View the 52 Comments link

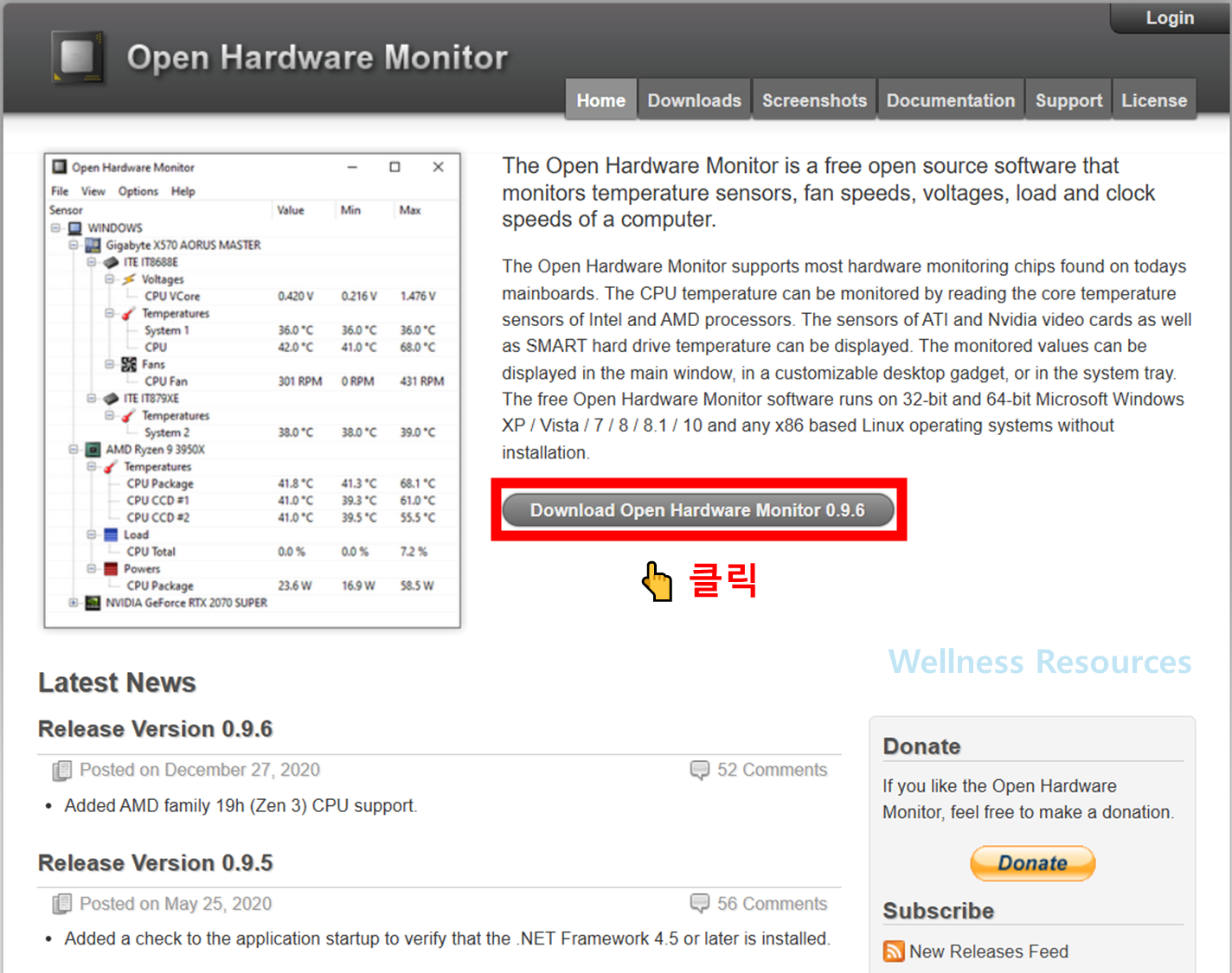click(772, 770)
